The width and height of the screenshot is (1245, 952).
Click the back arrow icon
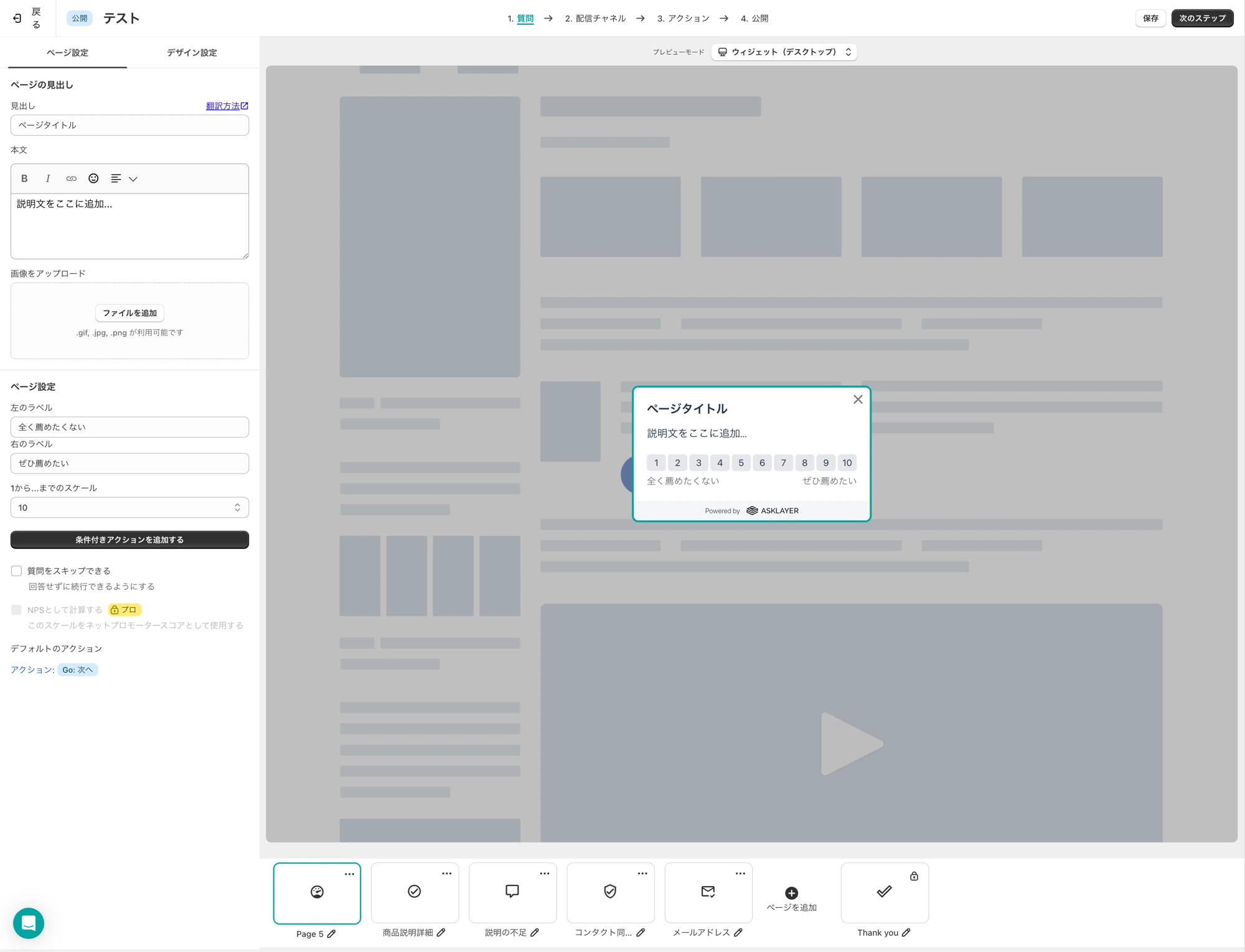coord(17,19)
